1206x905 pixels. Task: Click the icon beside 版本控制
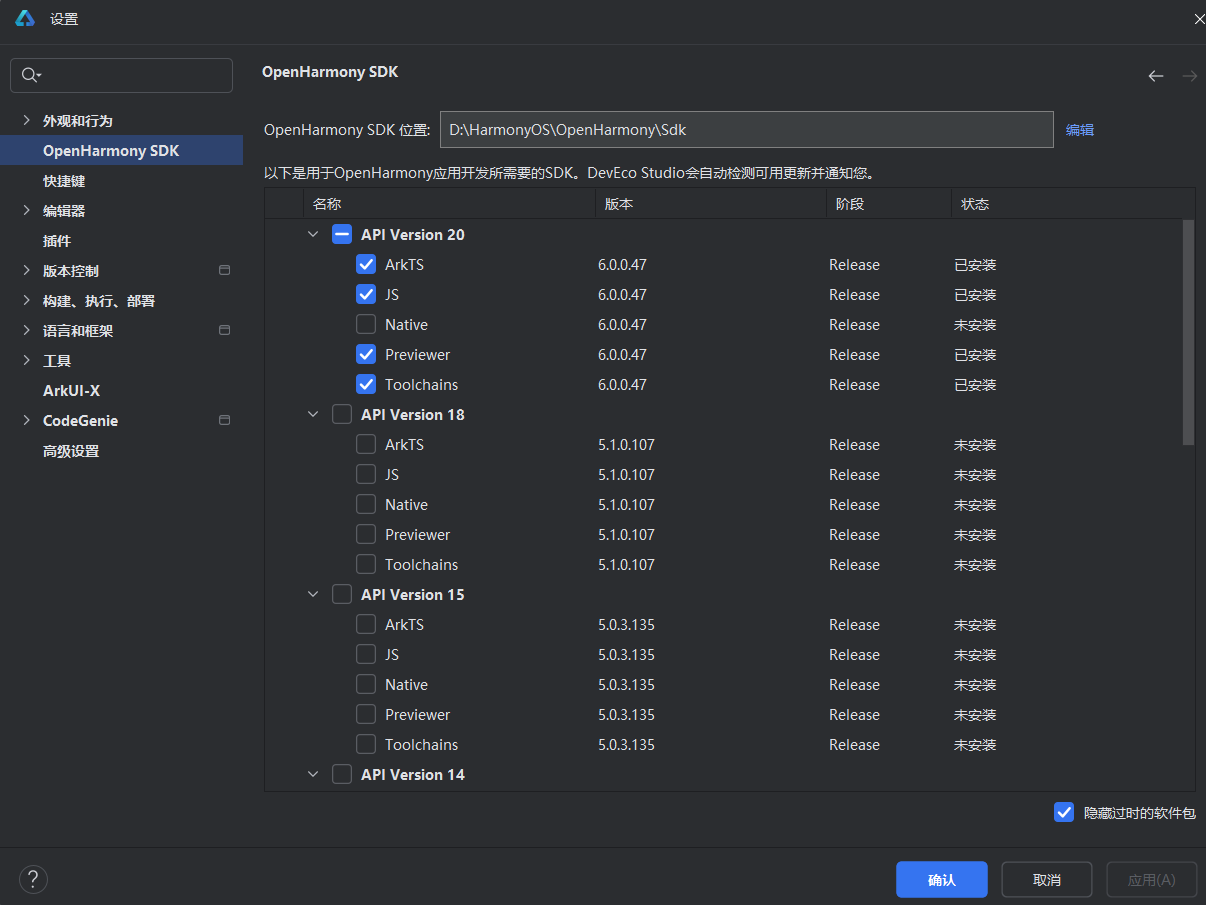click(225, 270)
